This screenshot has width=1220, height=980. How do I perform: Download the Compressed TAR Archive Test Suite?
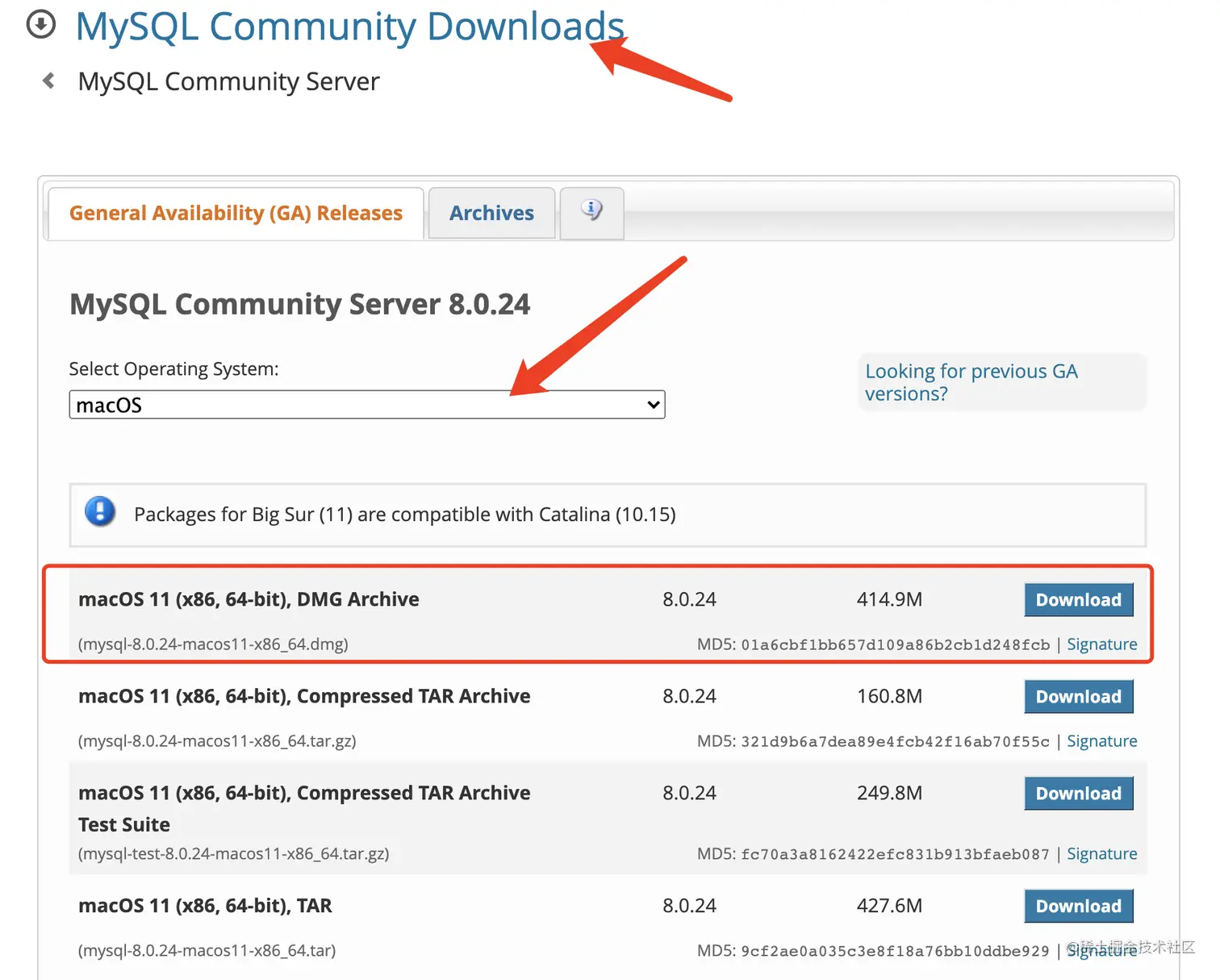pos(1079,794)
